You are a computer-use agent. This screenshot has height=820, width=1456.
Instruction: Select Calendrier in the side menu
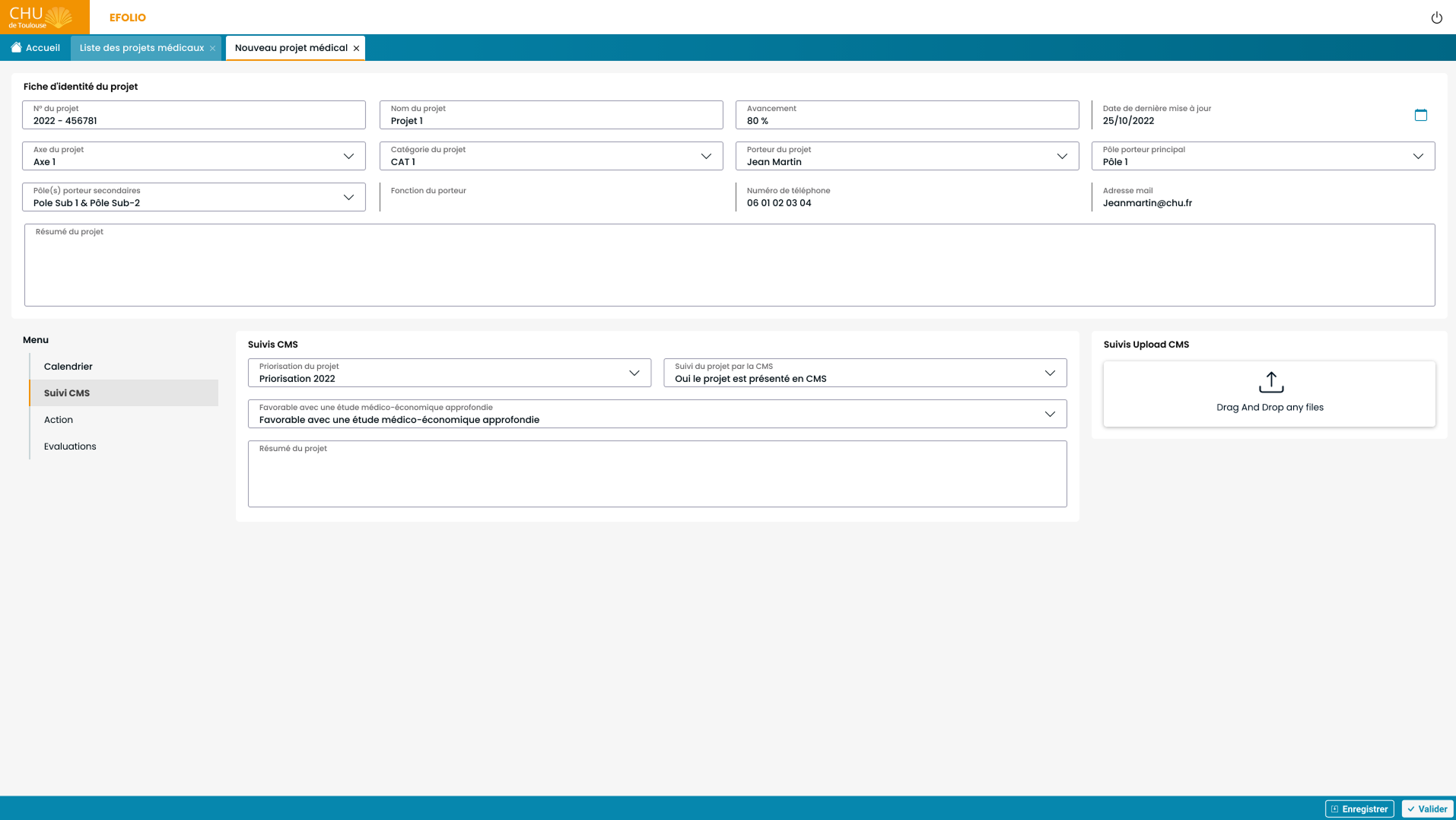[68, 367]
